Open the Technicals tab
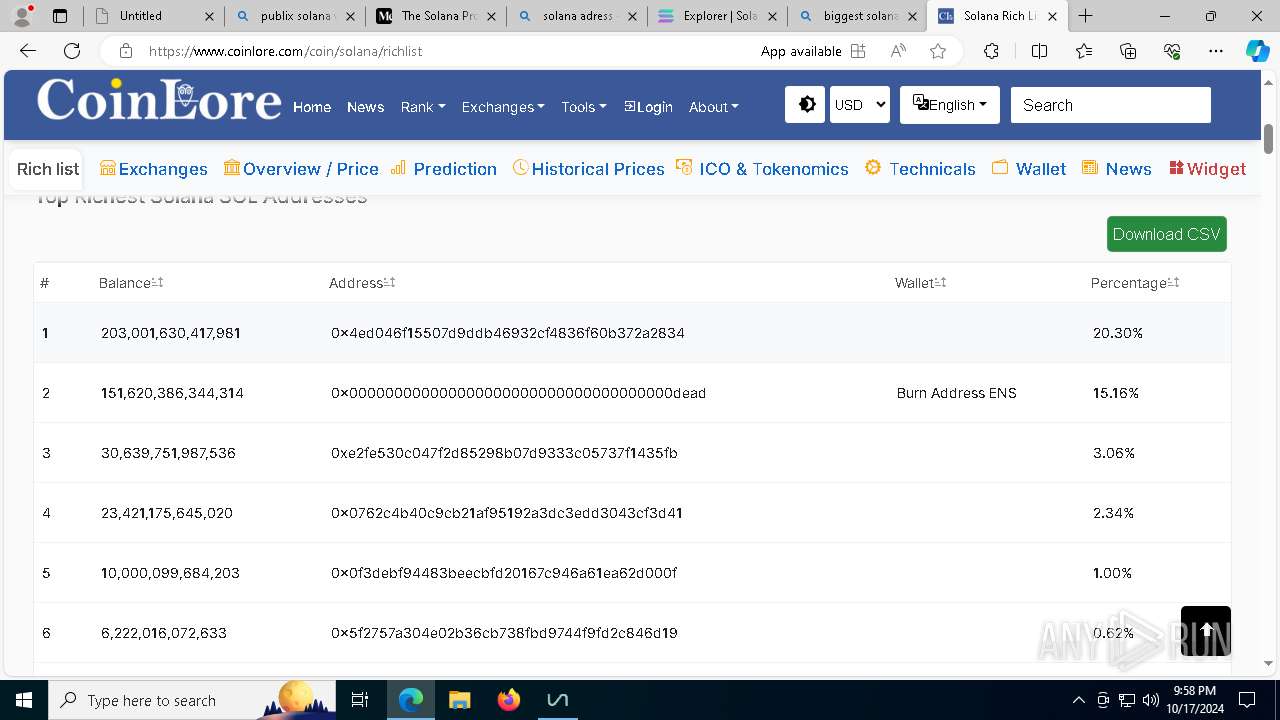The image size is (1280, 720). 920,169
